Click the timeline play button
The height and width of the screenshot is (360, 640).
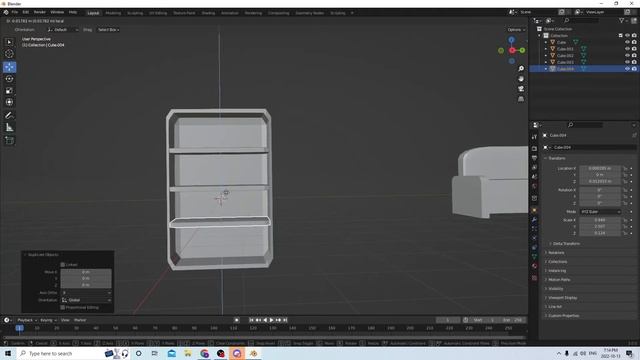tap(271, 320)
